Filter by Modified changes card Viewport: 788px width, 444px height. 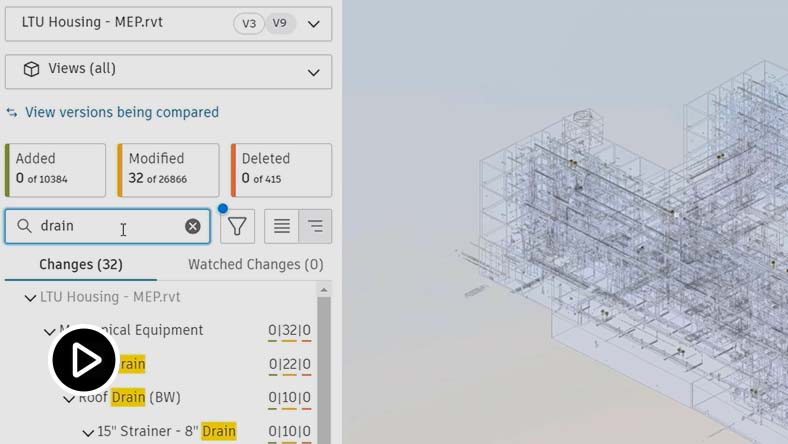point(168,170)
